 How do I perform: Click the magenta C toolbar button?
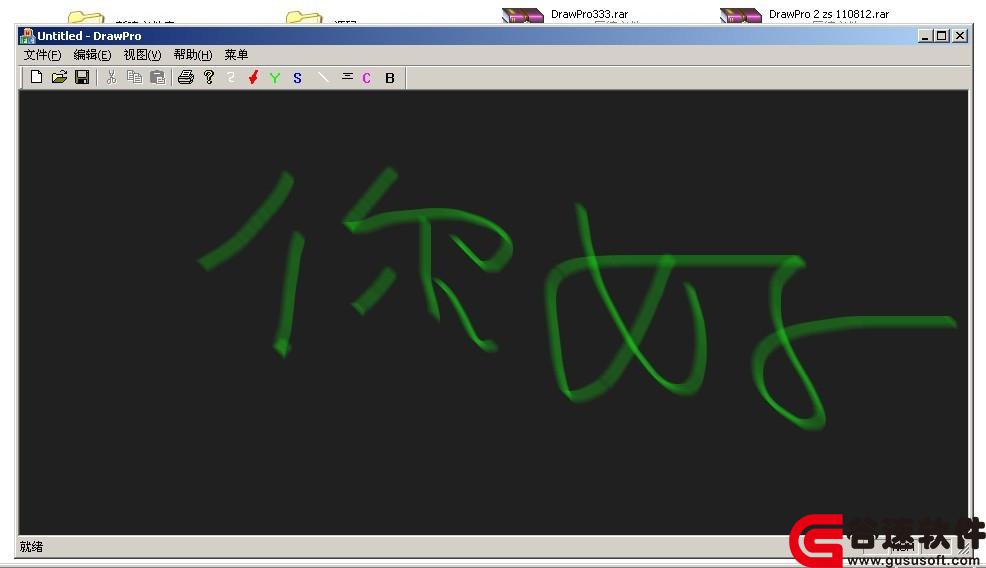point(367,77)
